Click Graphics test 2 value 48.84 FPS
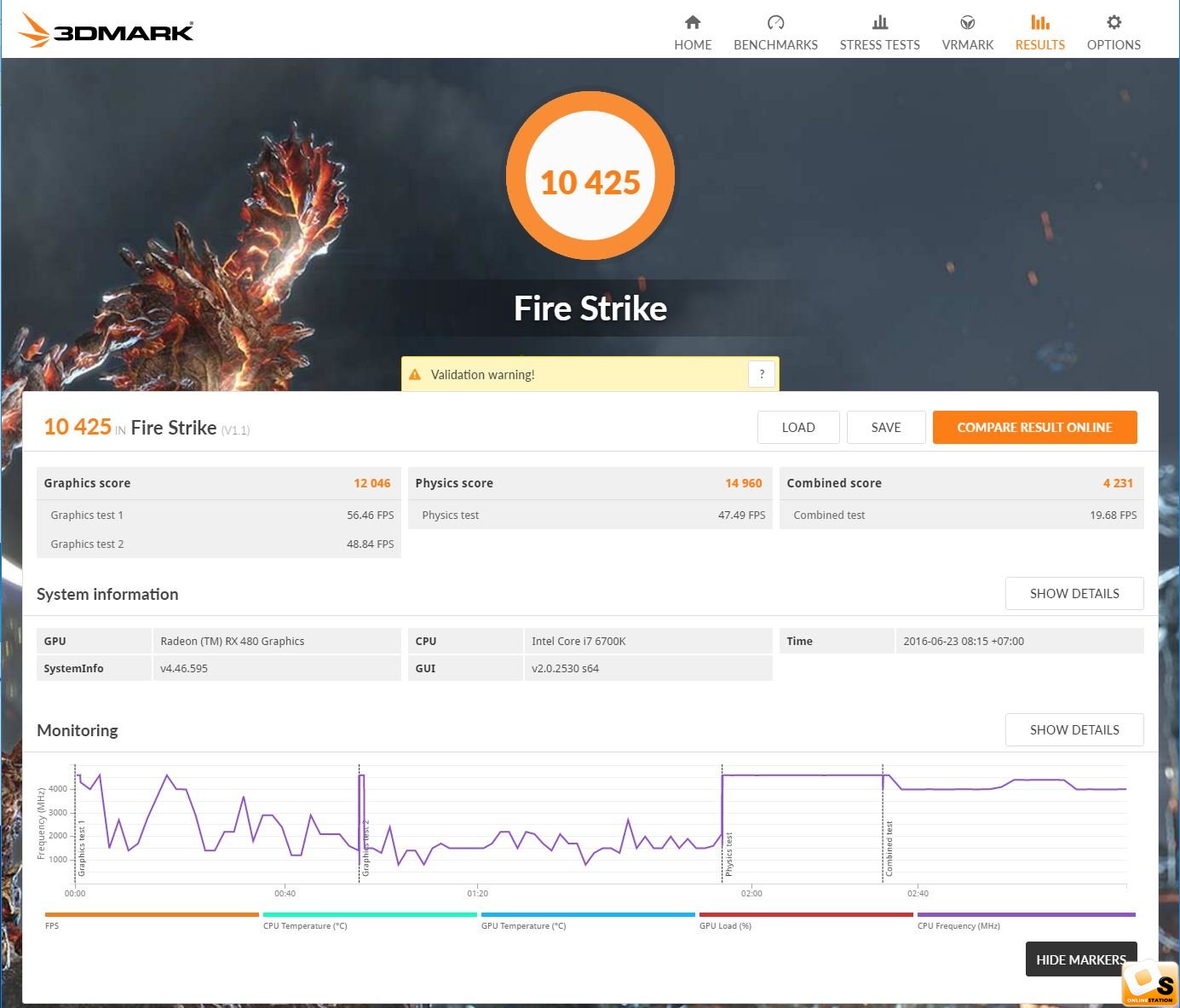The height and width of the screenshot is (1008, 1180). (x=371, y=544)
